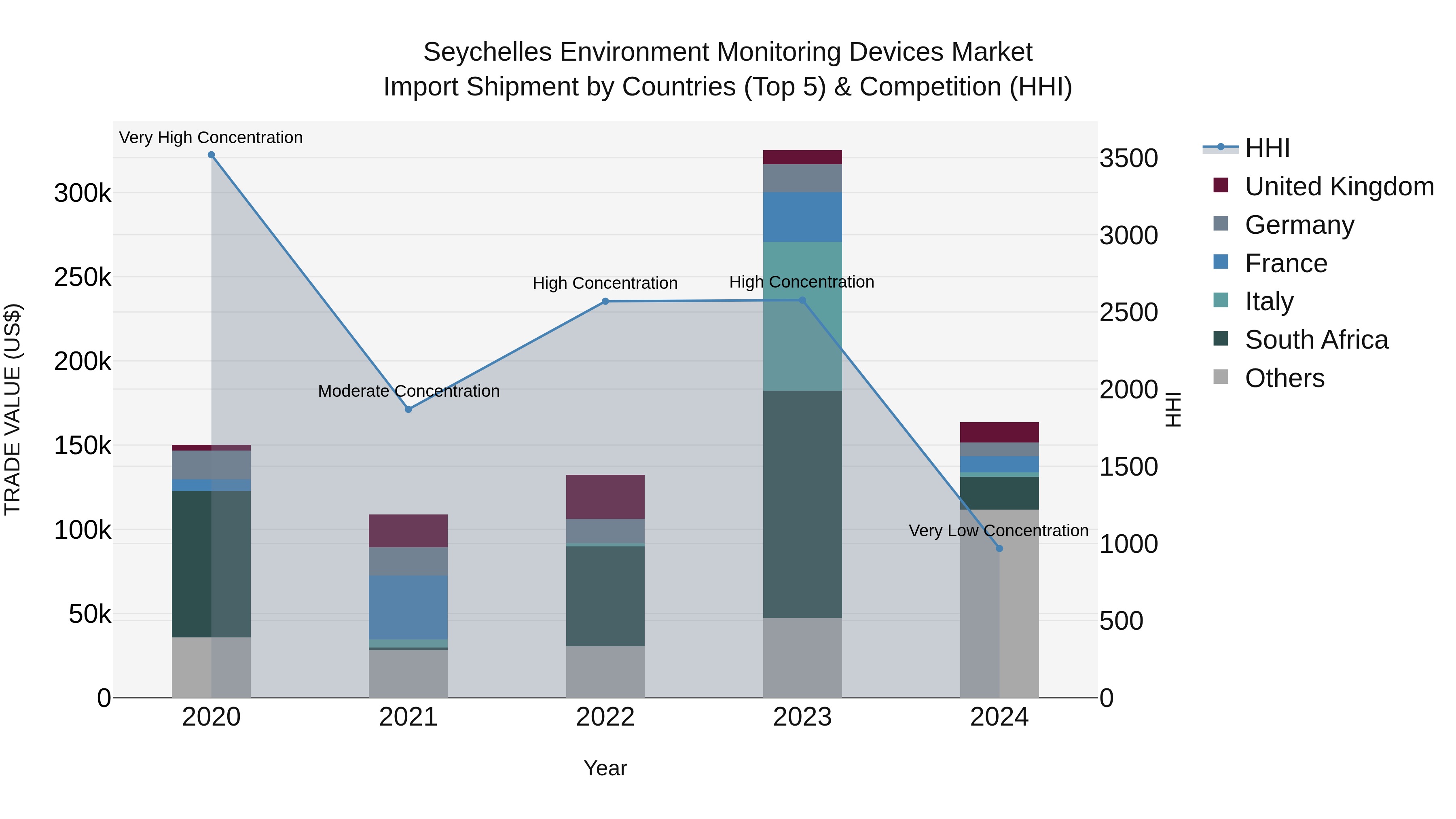Click the HHI line marker in legend
Screen dimensions: 1456x819
[x=1221, y=147]
